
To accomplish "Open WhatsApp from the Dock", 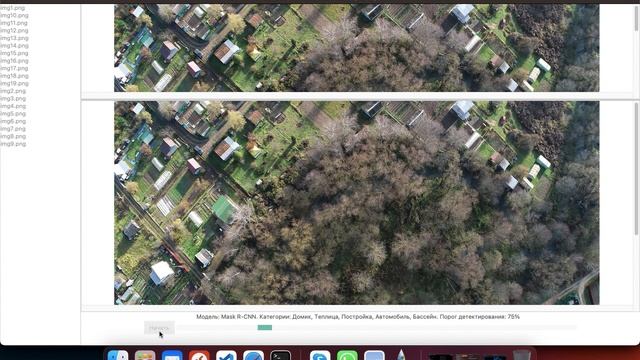I will pos(347,355).
